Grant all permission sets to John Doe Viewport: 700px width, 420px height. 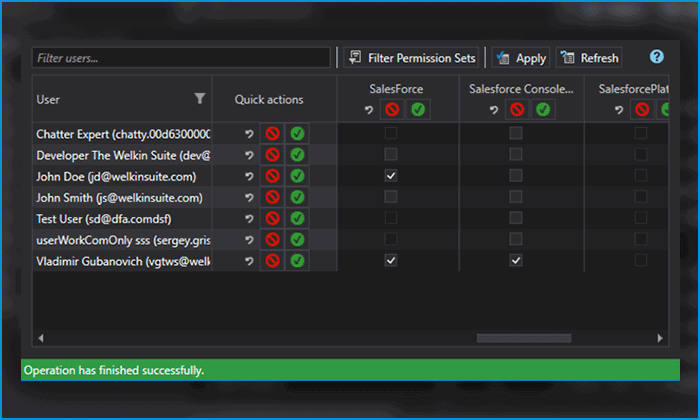pos(297,176)
